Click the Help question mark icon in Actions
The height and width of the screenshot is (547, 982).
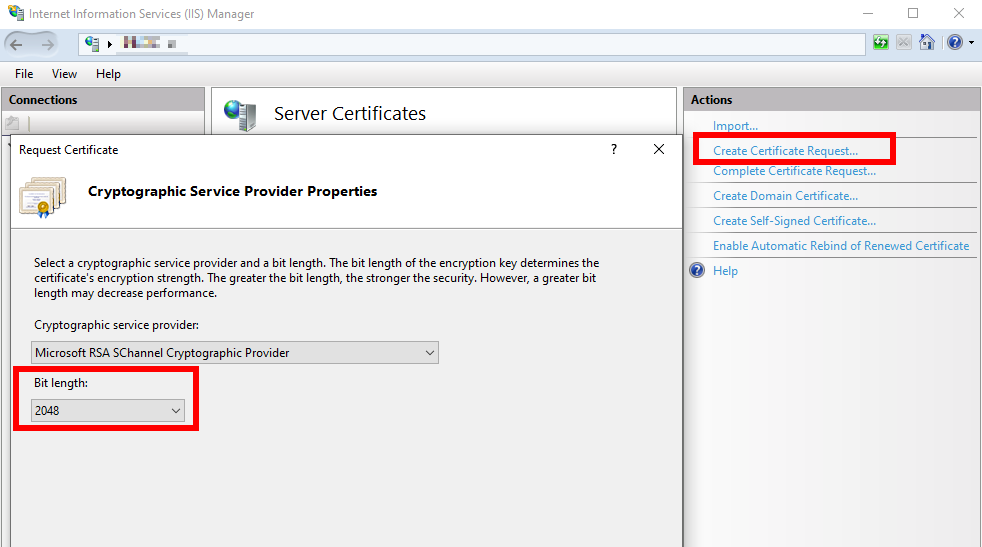[697, 270]
